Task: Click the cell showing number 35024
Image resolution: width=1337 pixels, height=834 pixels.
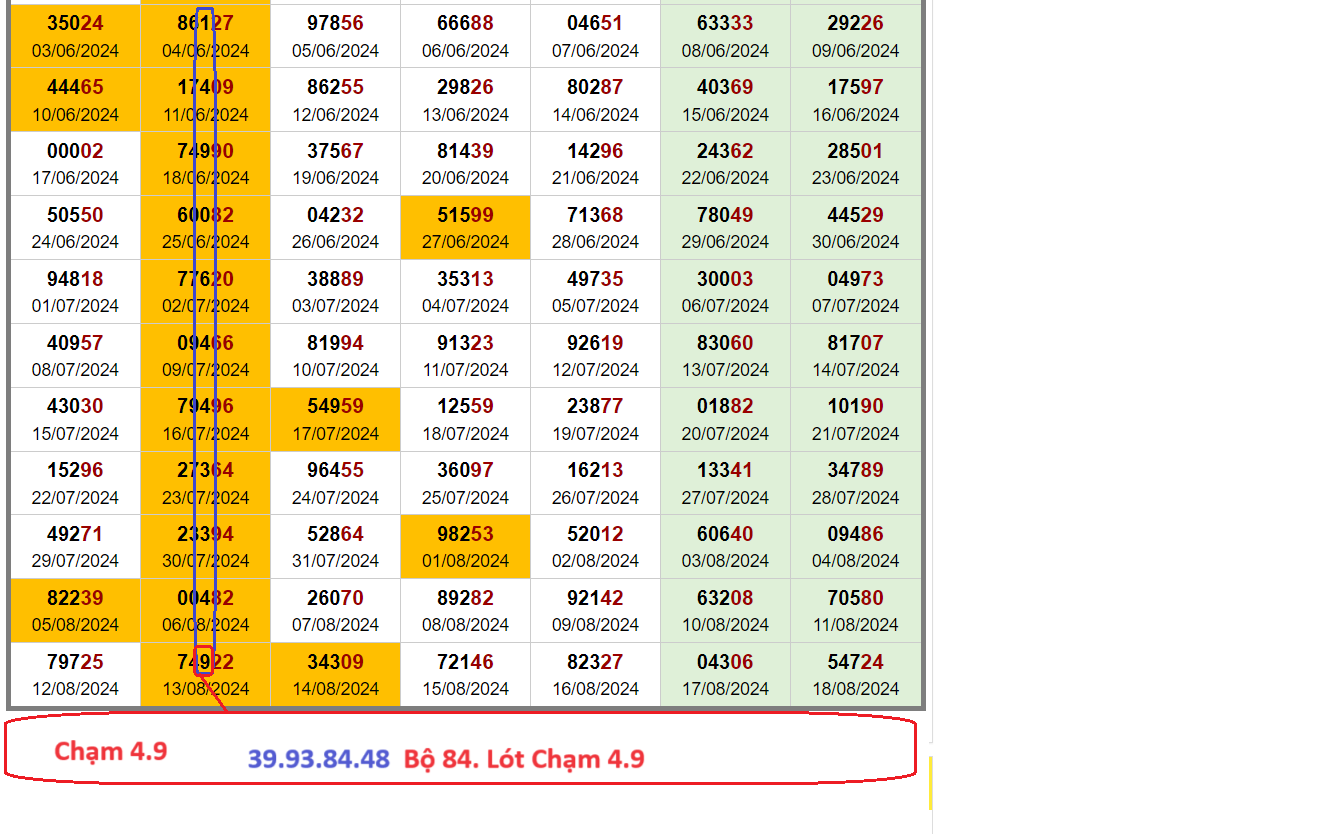Action: [x=75, y=36]
